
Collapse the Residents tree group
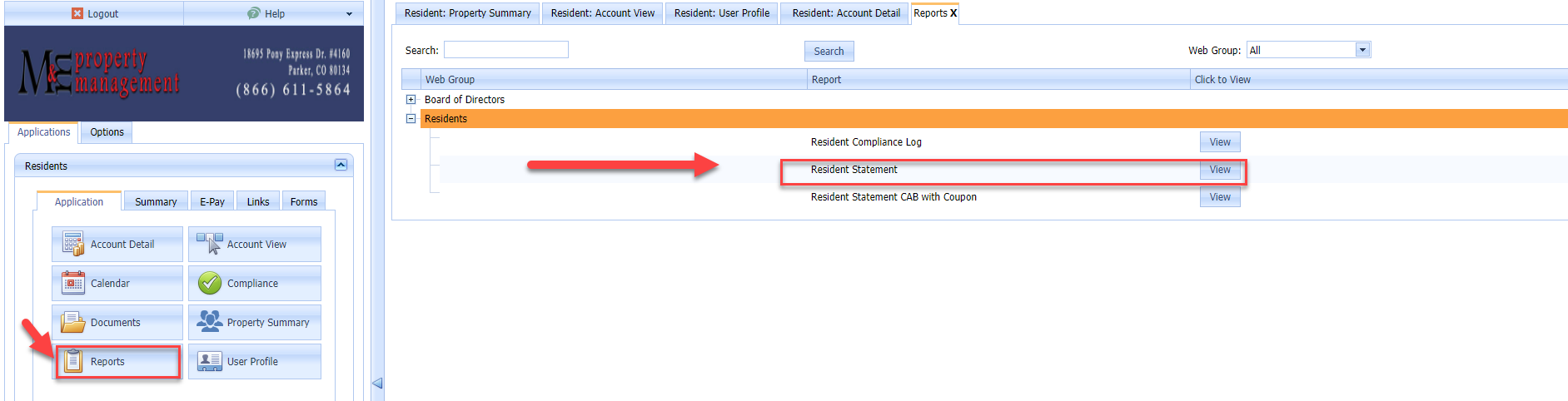point(411,118)
